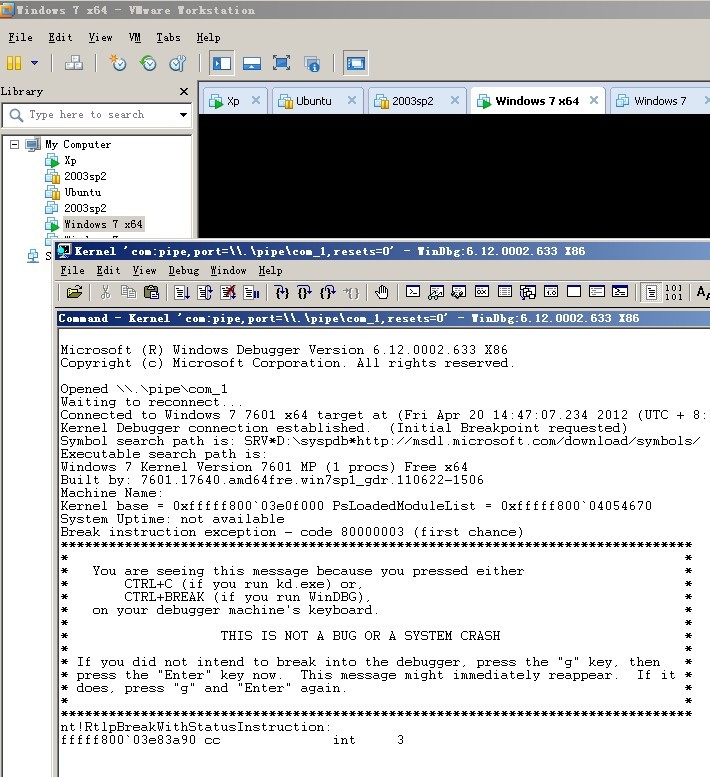Close the Windows 7 x64 tab

click(594, 101)
